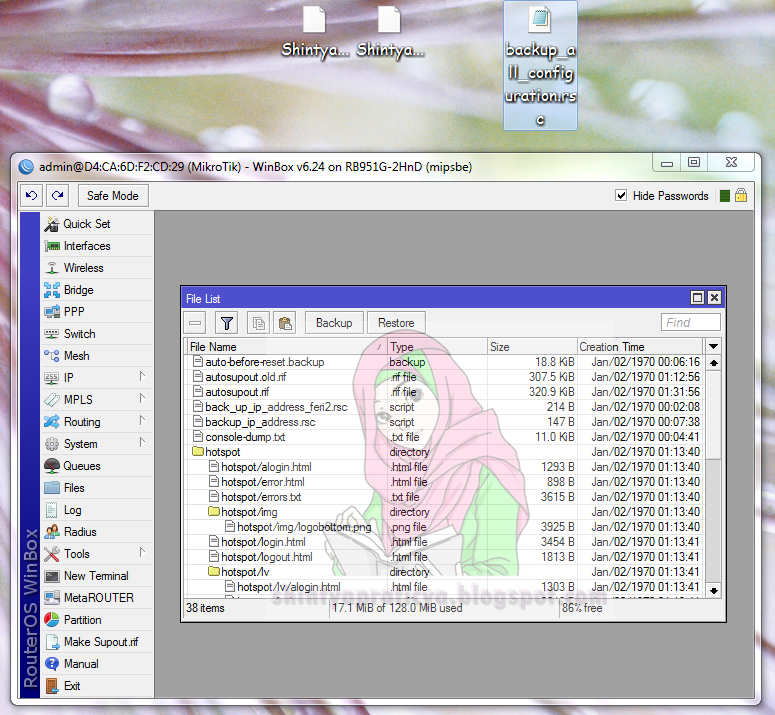Viewport: 775px width, 715px height.
Task: Click the New Terminal icon
Action: (x=52, y=576)
